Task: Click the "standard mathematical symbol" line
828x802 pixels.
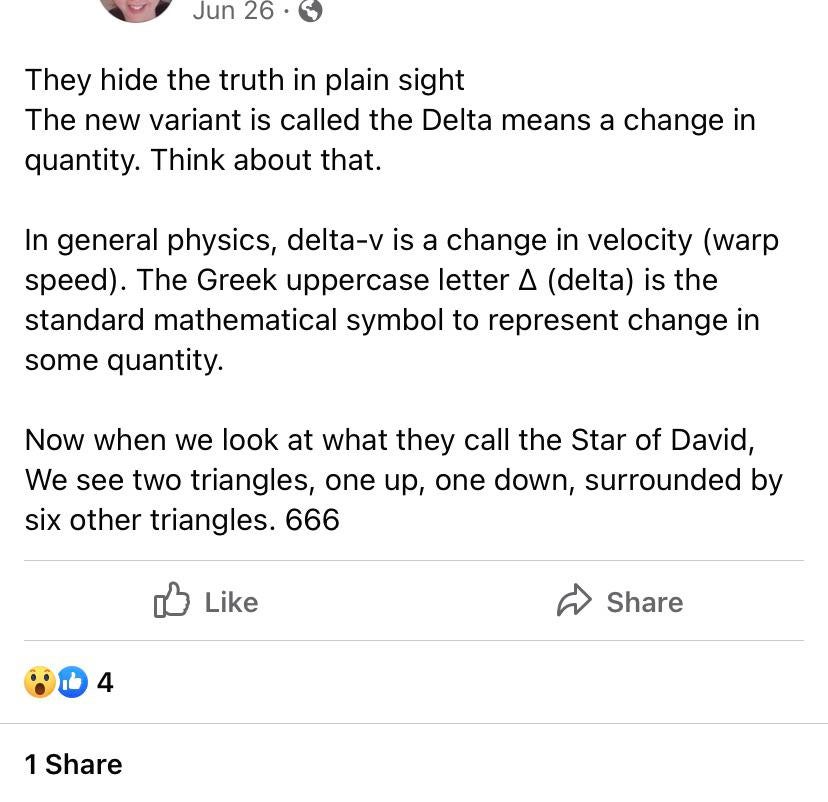Action: (392, 320)
